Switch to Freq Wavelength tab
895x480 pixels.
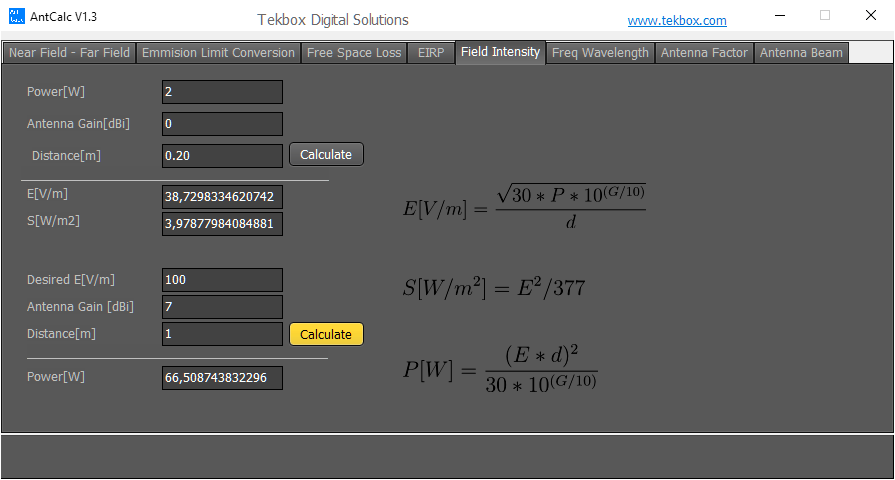pos(600,53)
